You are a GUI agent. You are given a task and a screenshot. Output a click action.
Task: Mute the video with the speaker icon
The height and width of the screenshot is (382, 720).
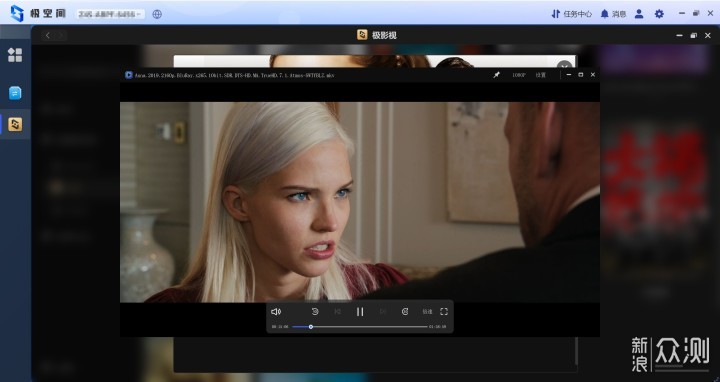click(276, 311)
